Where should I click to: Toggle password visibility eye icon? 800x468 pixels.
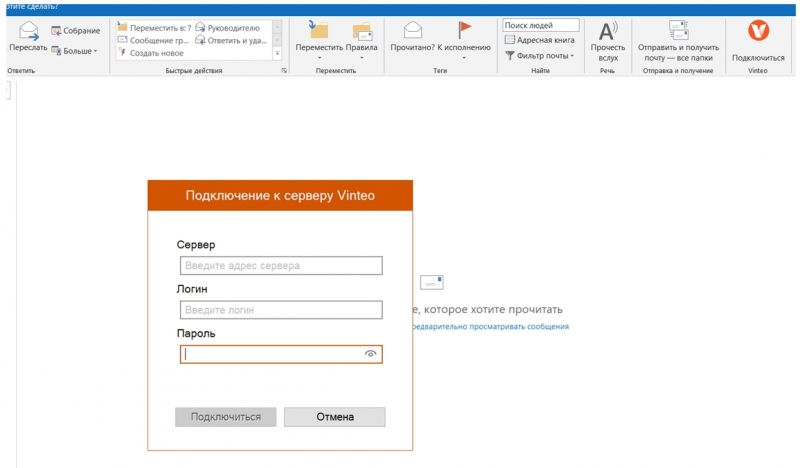point(370,354)
